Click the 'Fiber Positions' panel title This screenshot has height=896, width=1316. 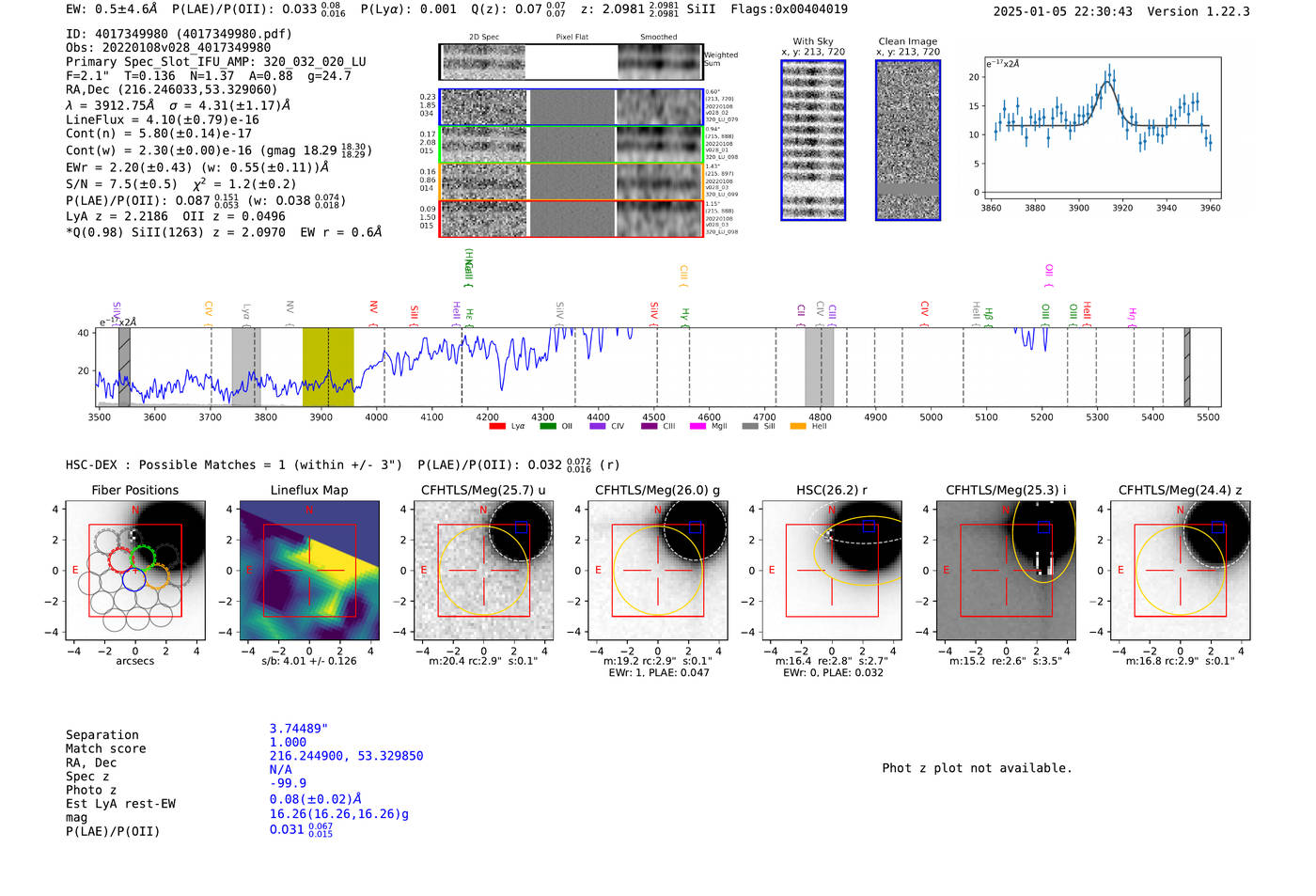pyautogui.click(x=135, y=490)
